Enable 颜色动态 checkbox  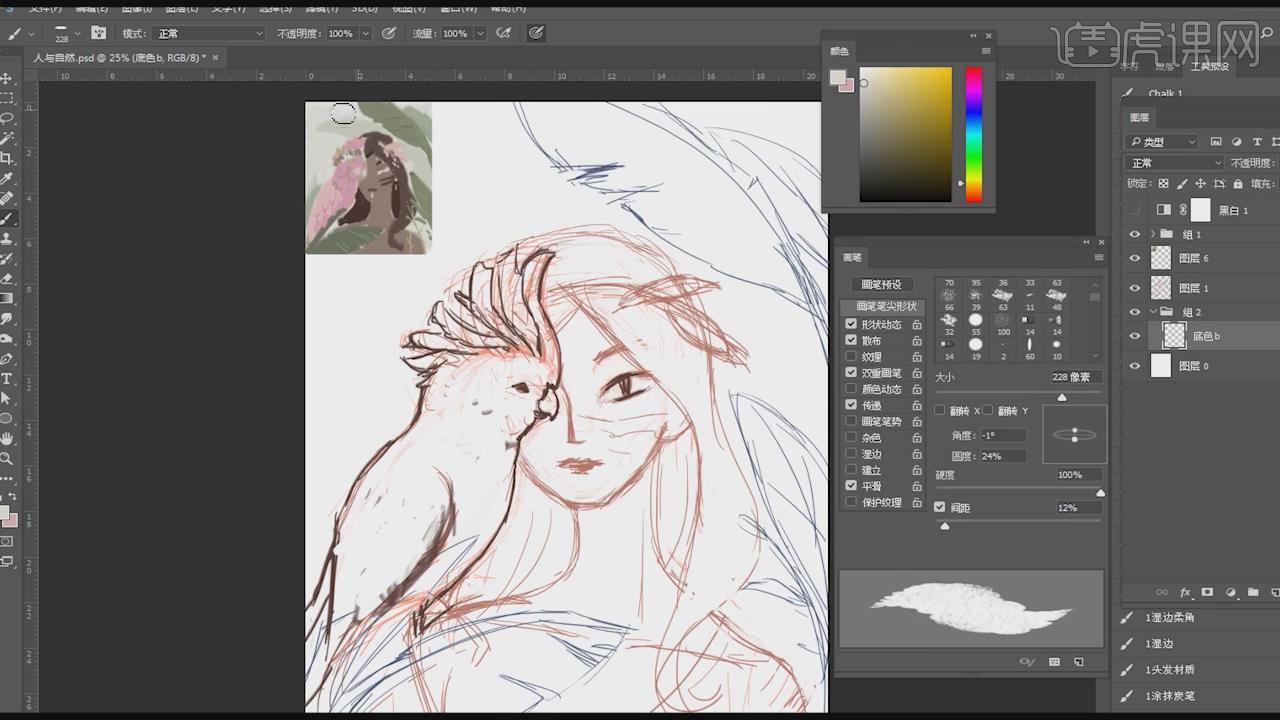tap(851, 389)
